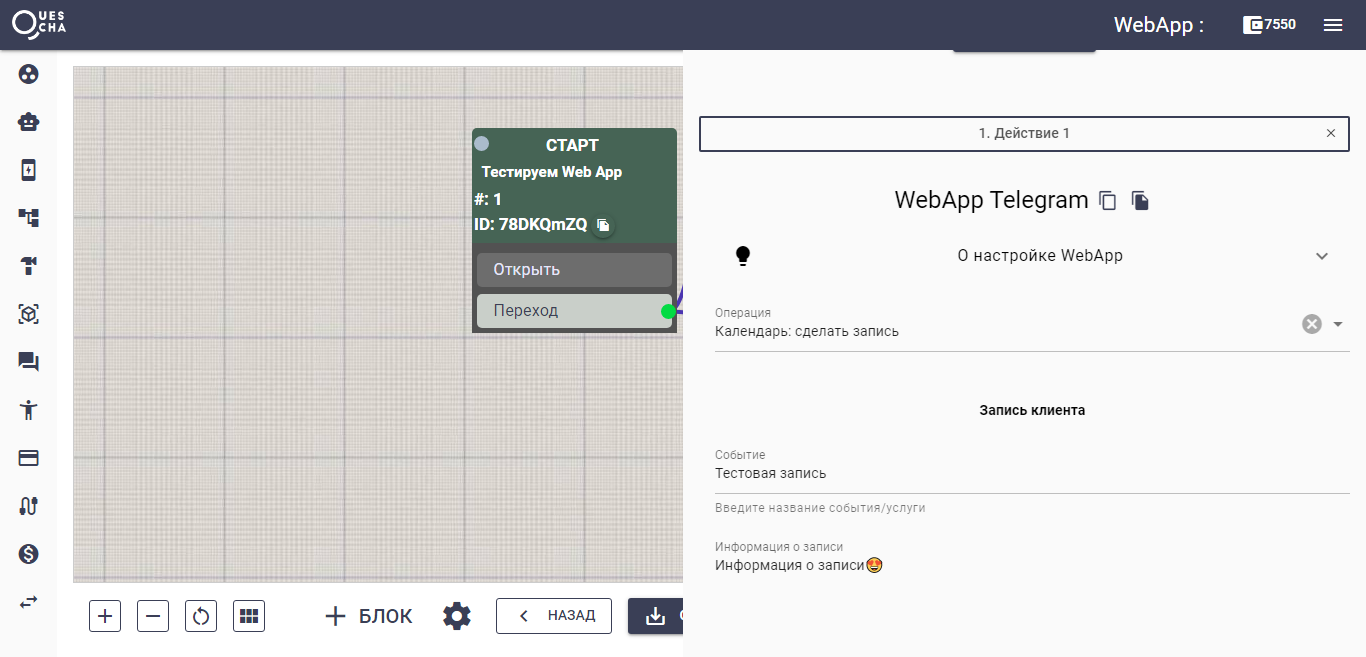Click the lightbulb hint icon near WebApp settings
The image size is (1366, 657).
(743, 255)
